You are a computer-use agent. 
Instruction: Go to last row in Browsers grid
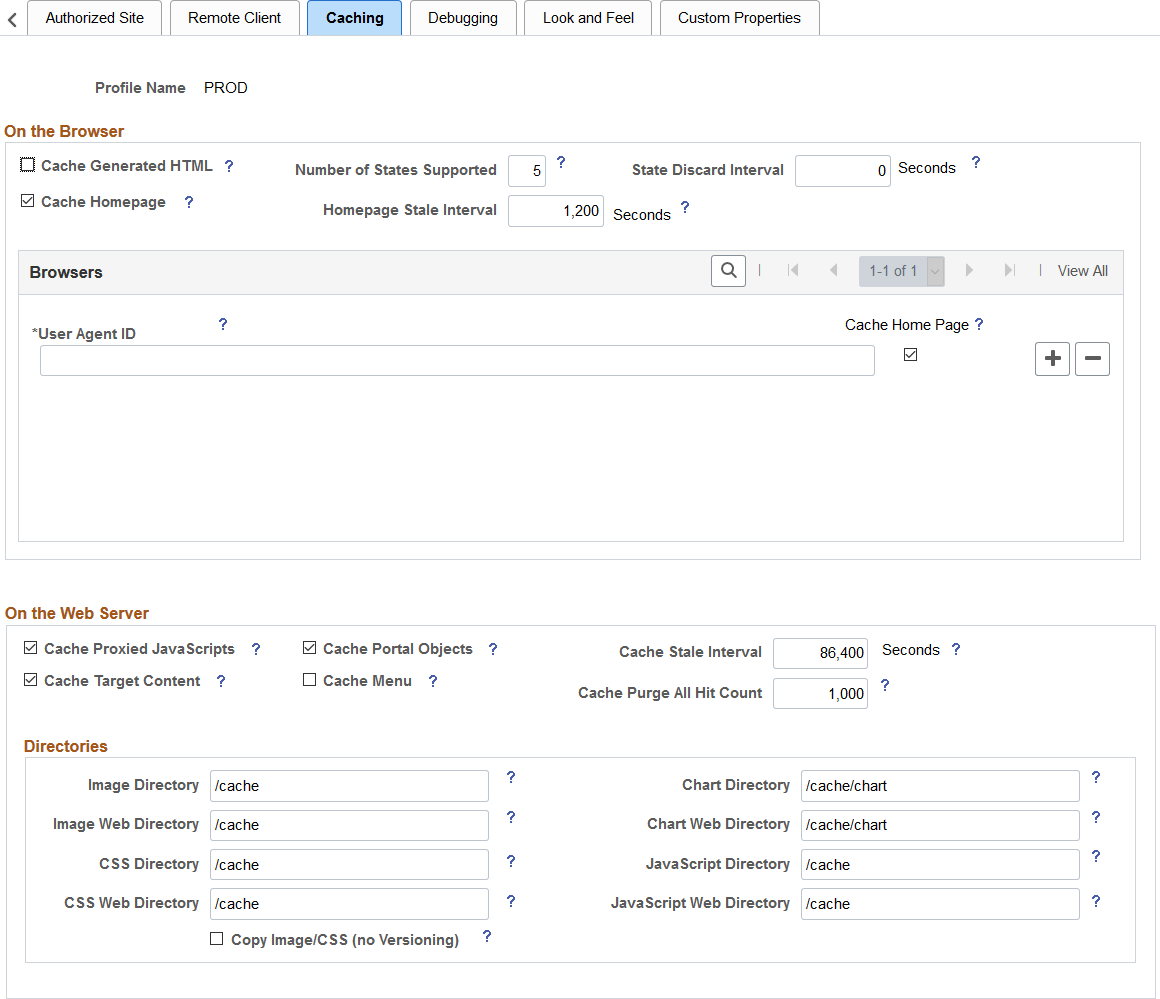coord(1009,271)
